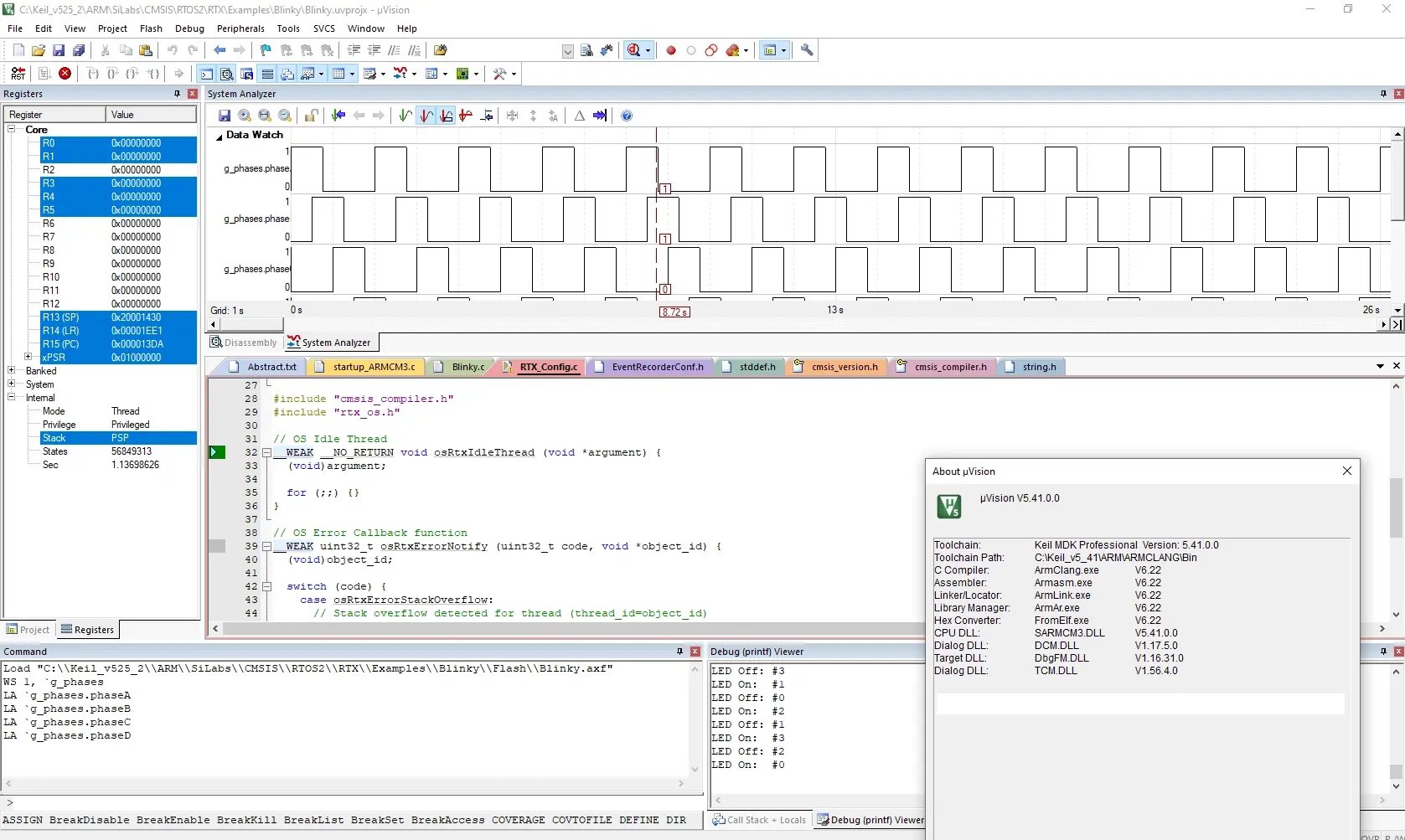1405x840 pixels.
Task: Open System Analyzer help question icon
Action: click(x=627, y=116)
